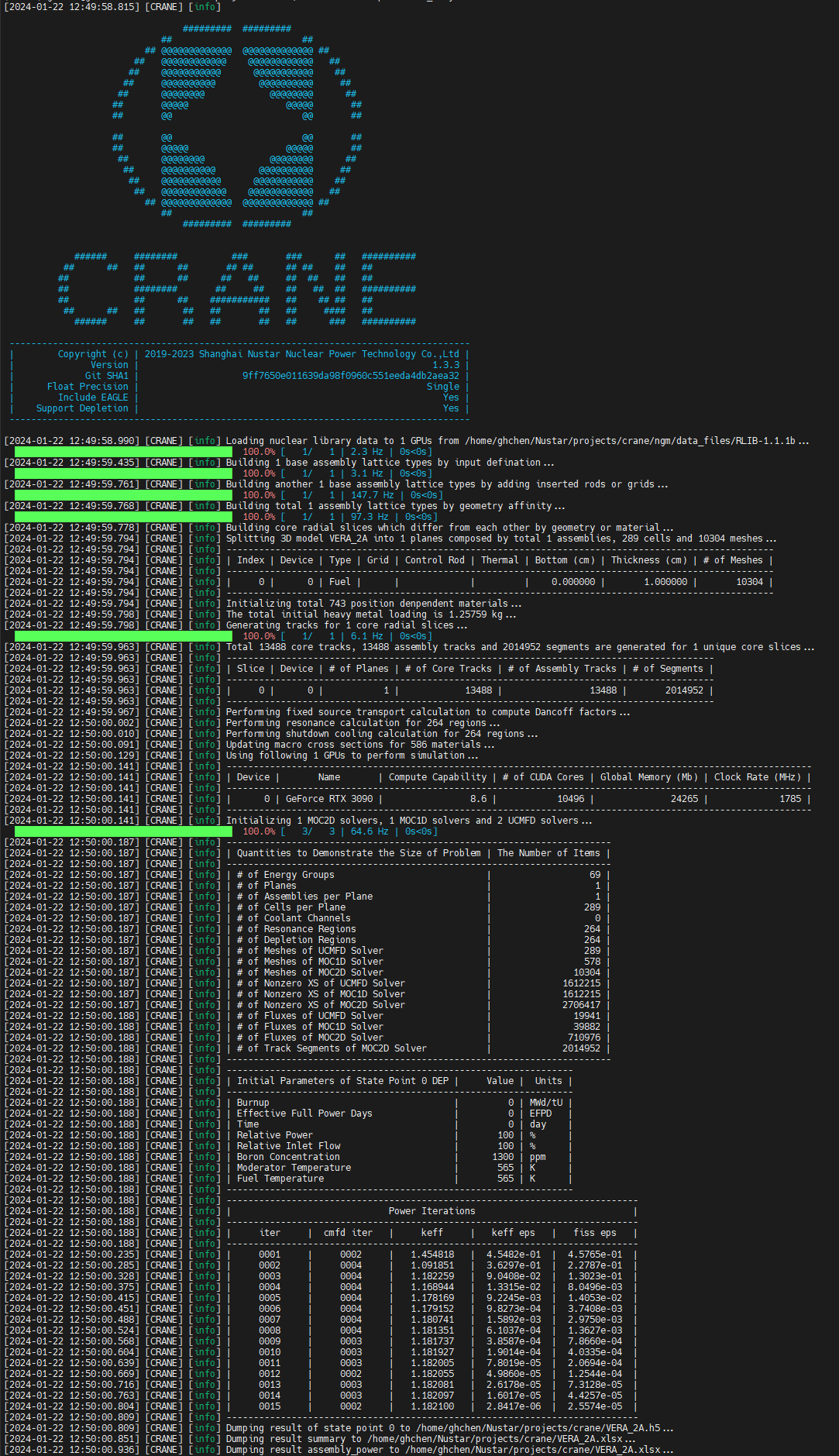The width and height of the screenshot is (839, 1456).
Task: Click the RLIB-1.1.1b library path
Action: click(630, 441)
